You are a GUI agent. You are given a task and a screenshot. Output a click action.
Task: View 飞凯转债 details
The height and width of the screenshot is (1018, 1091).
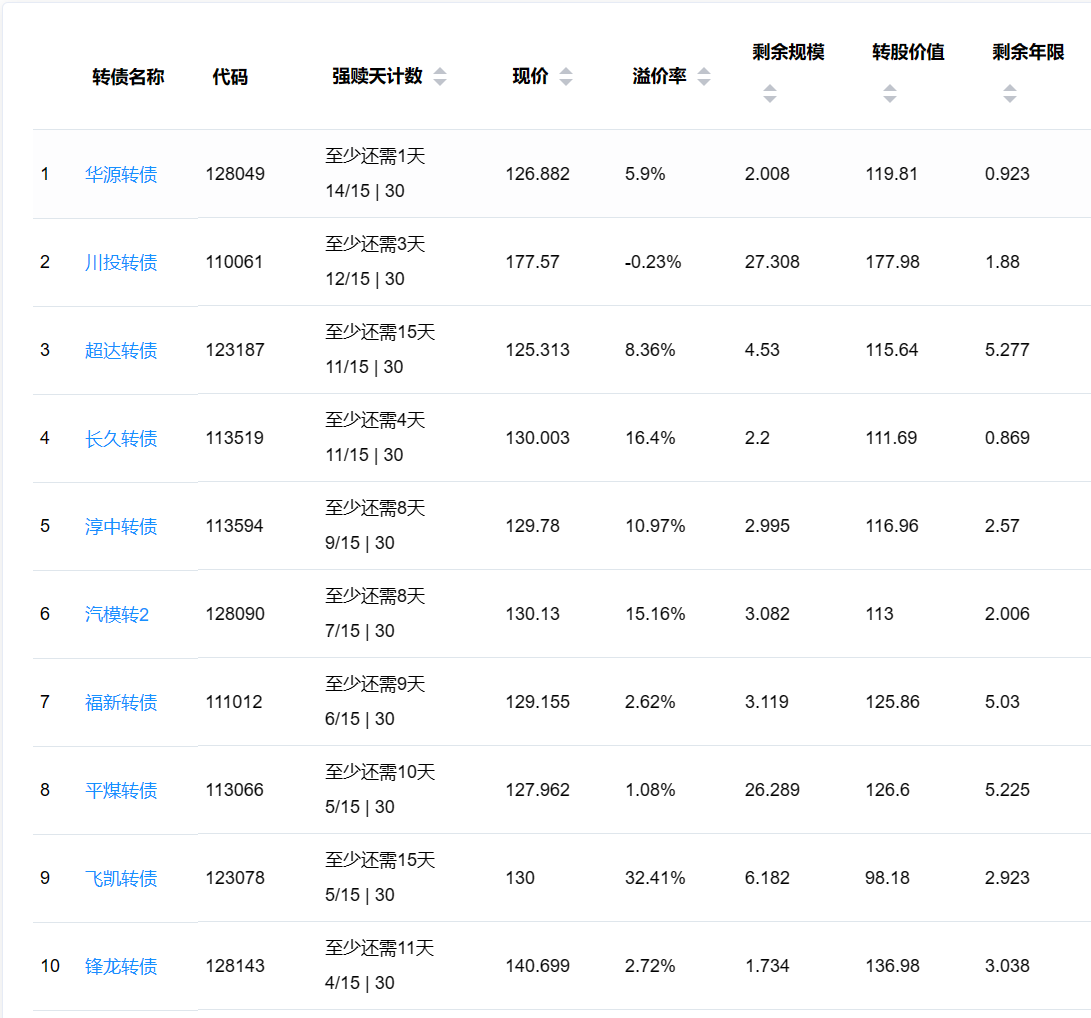point(121,879)
